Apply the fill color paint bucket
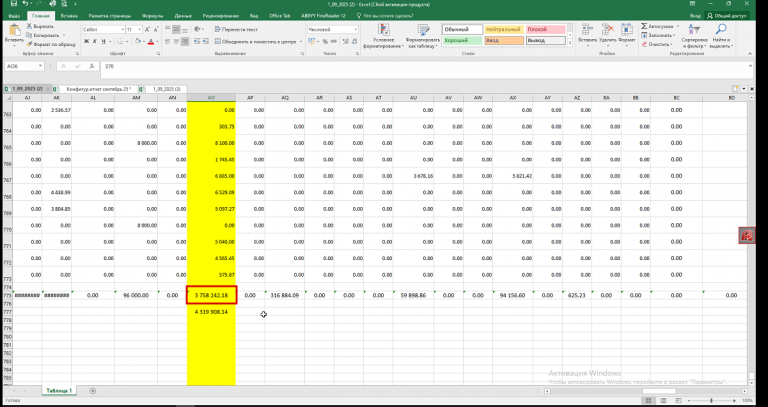Image resolution: width=768 pixels, height=407 pixels. tap(138, 42)
